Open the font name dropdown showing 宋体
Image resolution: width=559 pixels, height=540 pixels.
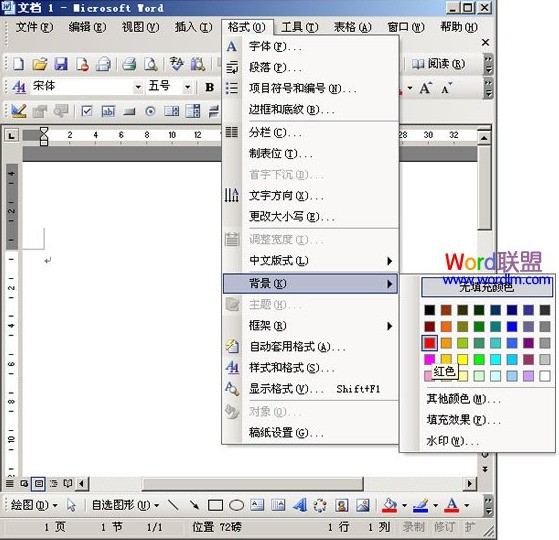pyautogui.click(x=138, y=87)
